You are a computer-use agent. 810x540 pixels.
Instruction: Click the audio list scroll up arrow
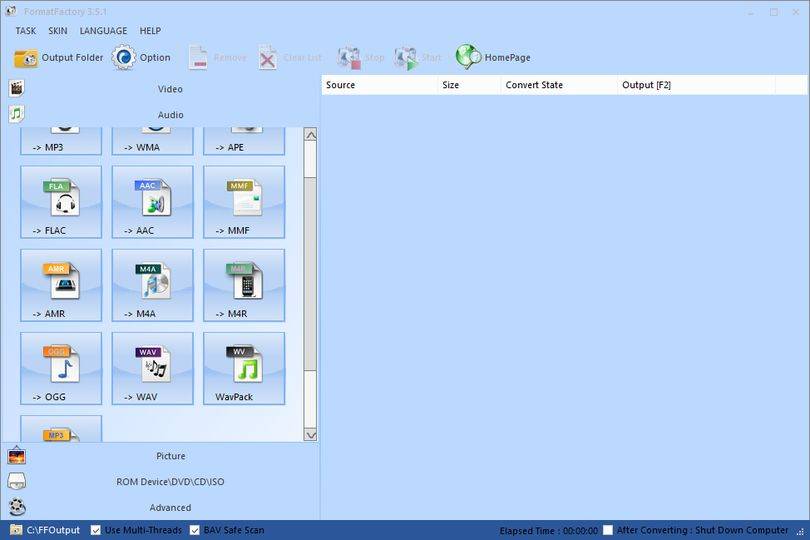(310, 135)
